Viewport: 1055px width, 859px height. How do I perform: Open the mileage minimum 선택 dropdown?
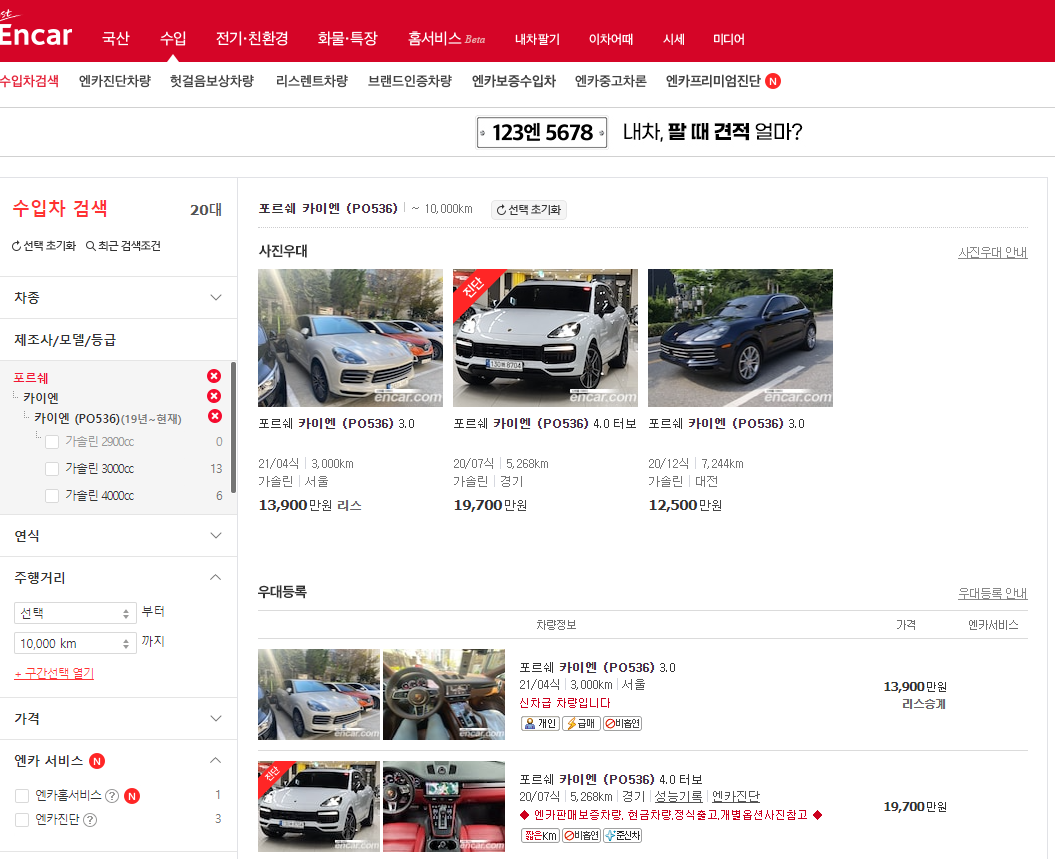click(x=75, y=613)
